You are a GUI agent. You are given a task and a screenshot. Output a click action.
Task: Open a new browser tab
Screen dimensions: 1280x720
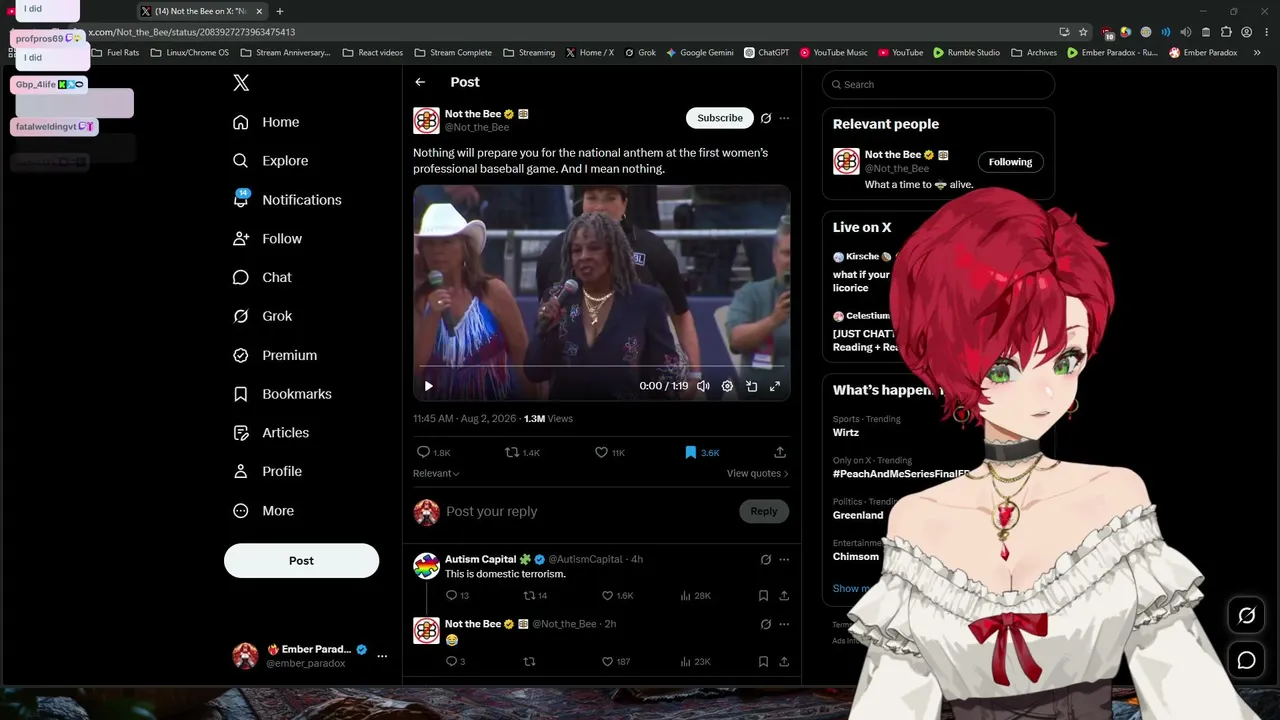pos(280,11)
